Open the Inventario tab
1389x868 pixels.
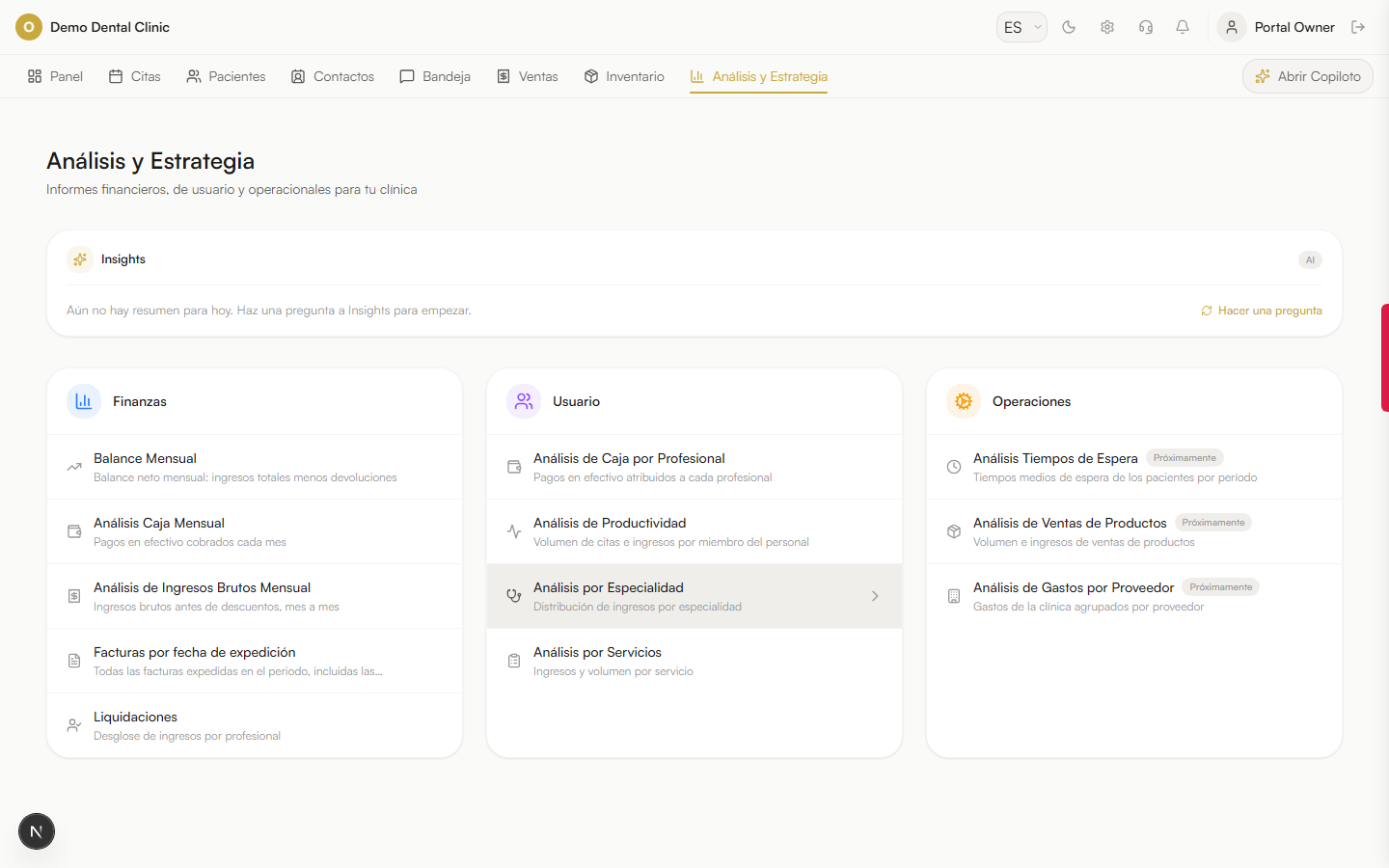pyautogui.click(x=624, y=76)
